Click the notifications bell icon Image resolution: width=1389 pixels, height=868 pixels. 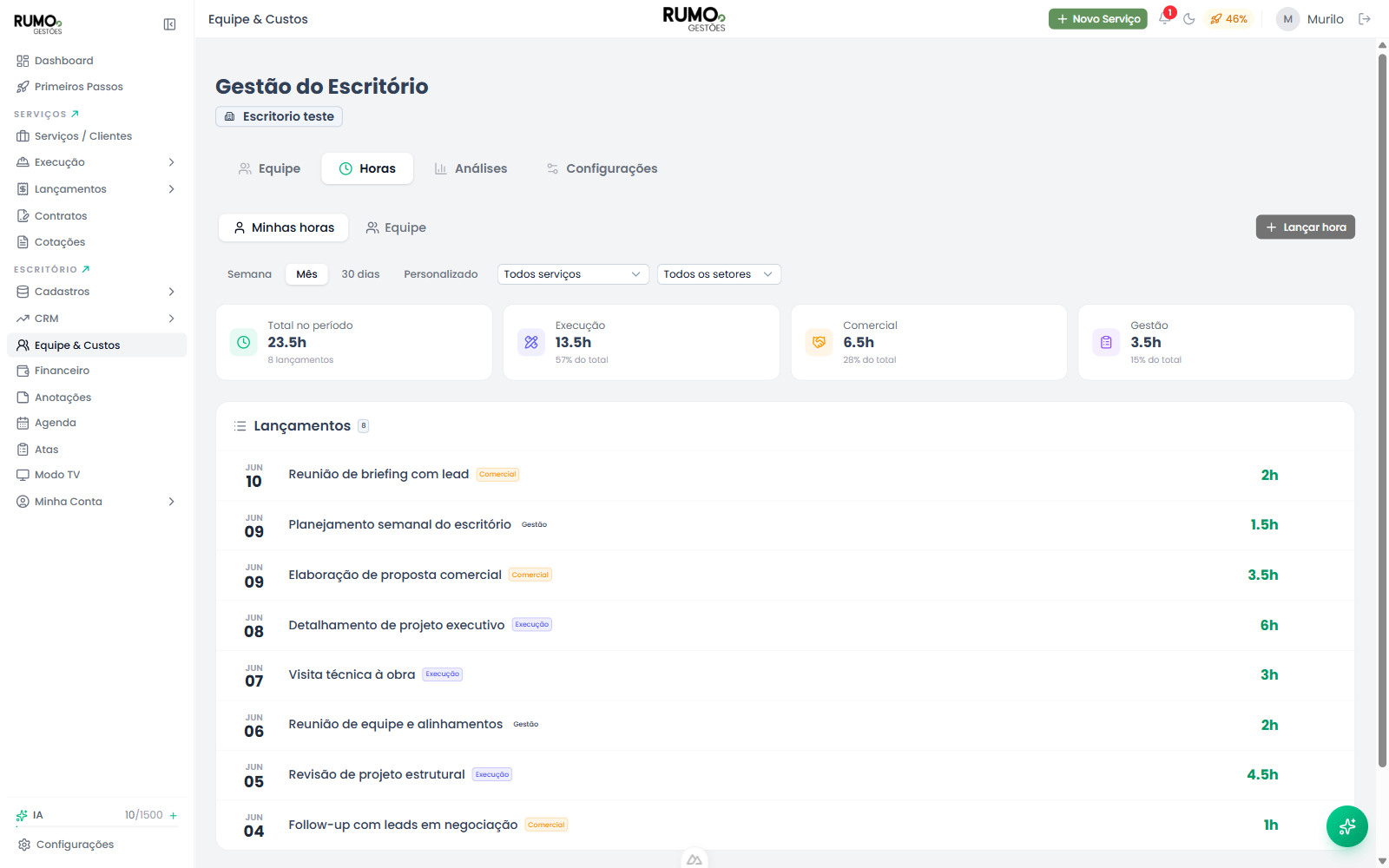click(1165, 19)
